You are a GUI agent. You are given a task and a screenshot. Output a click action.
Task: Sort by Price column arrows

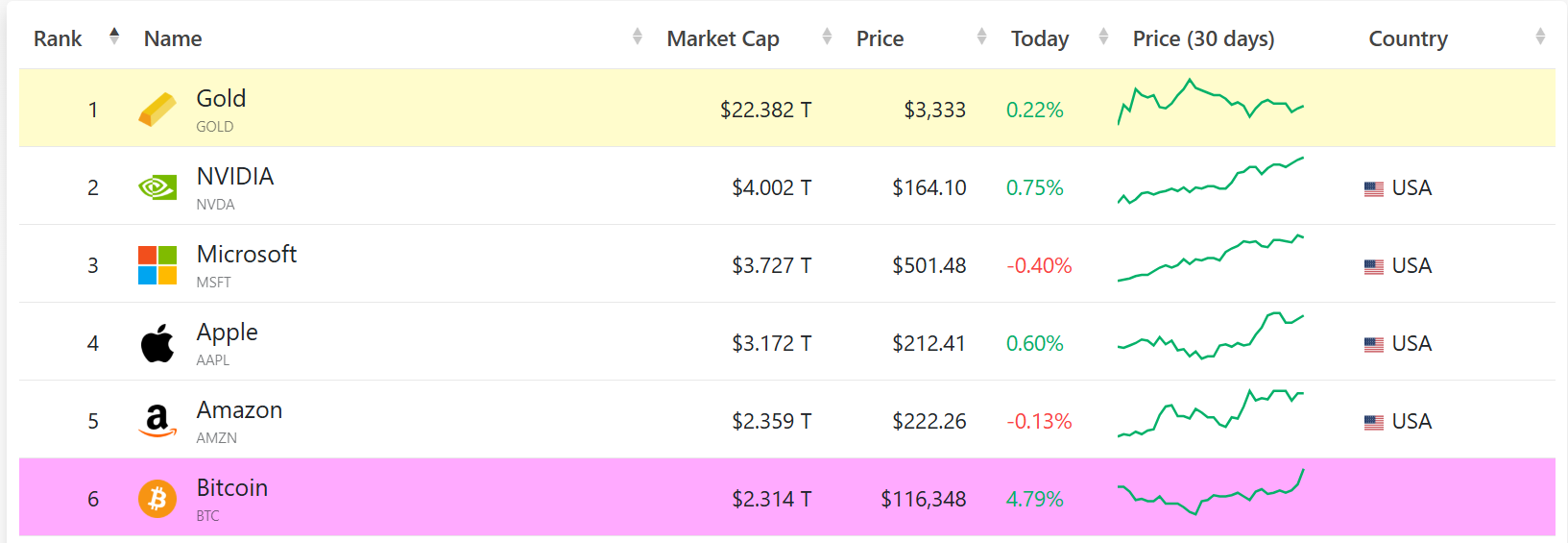tap(981, 37)
